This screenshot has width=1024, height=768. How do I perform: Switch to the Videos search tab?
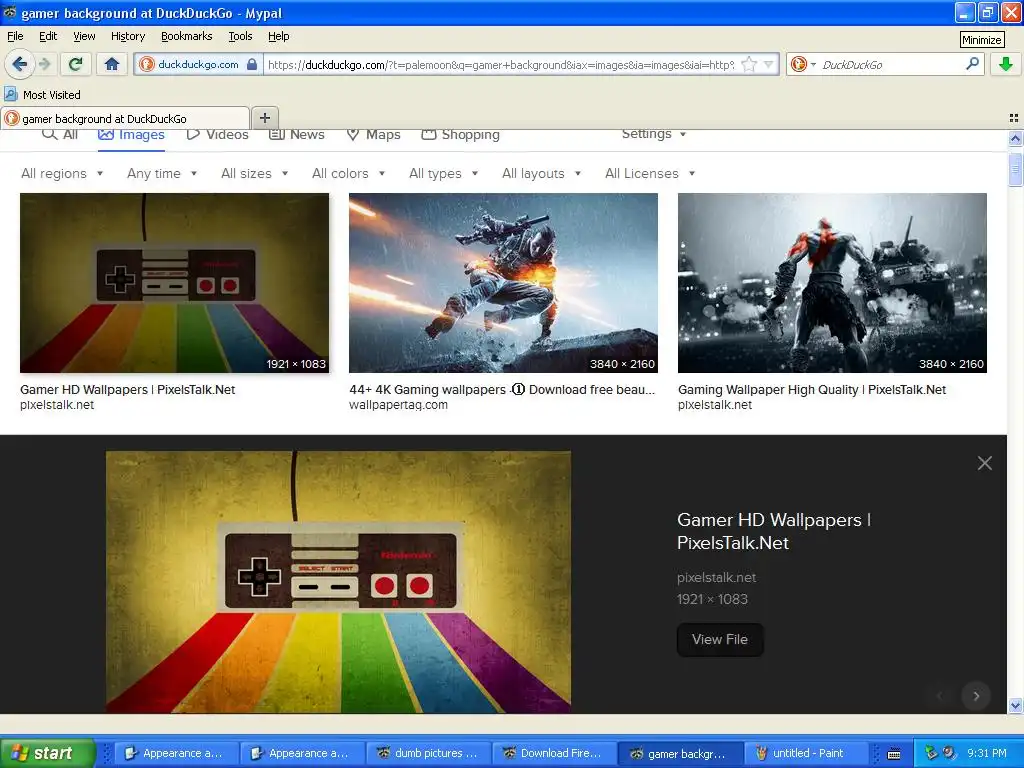point(217,135)
